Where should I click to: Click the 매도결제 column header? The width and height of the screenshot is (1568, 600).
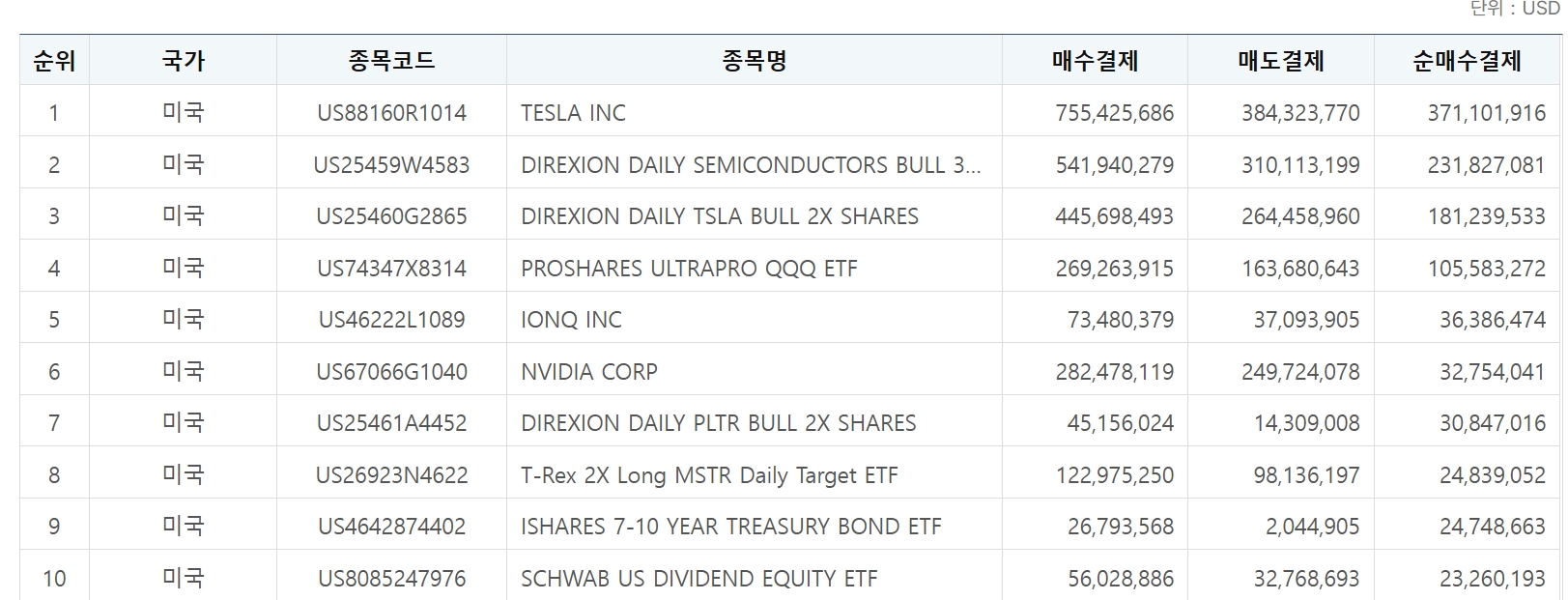coord(1281,61)
